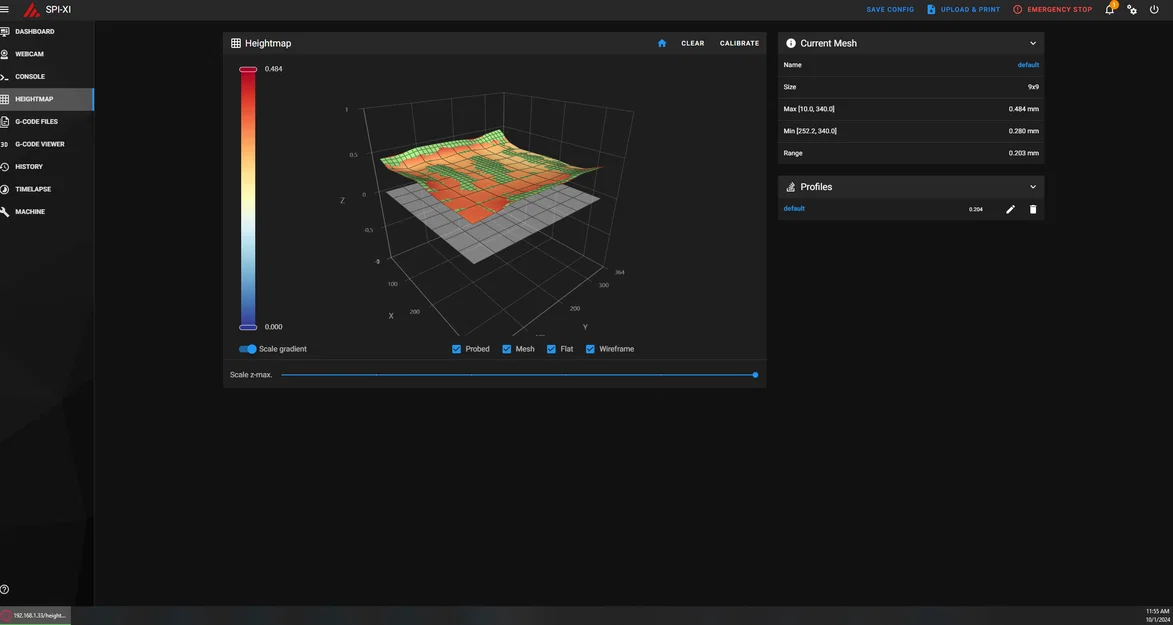The width and height of the screenshot is (1173, 625).
Task: Click the Webcam camera icon
Action: point(4,54)
